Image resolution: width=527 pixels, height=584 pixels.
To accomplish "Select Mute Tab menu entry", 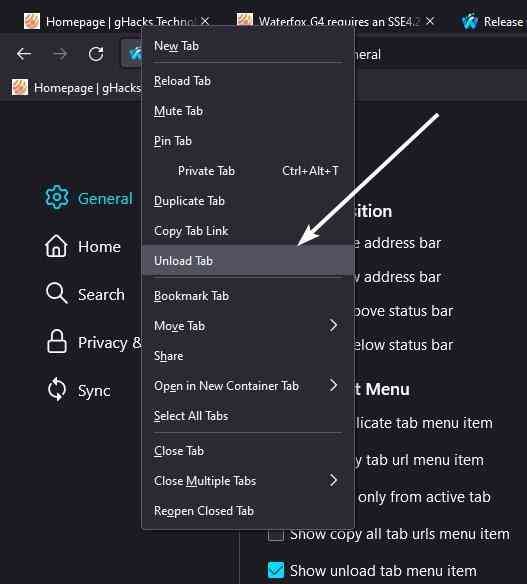I will (x=248, y=111).
